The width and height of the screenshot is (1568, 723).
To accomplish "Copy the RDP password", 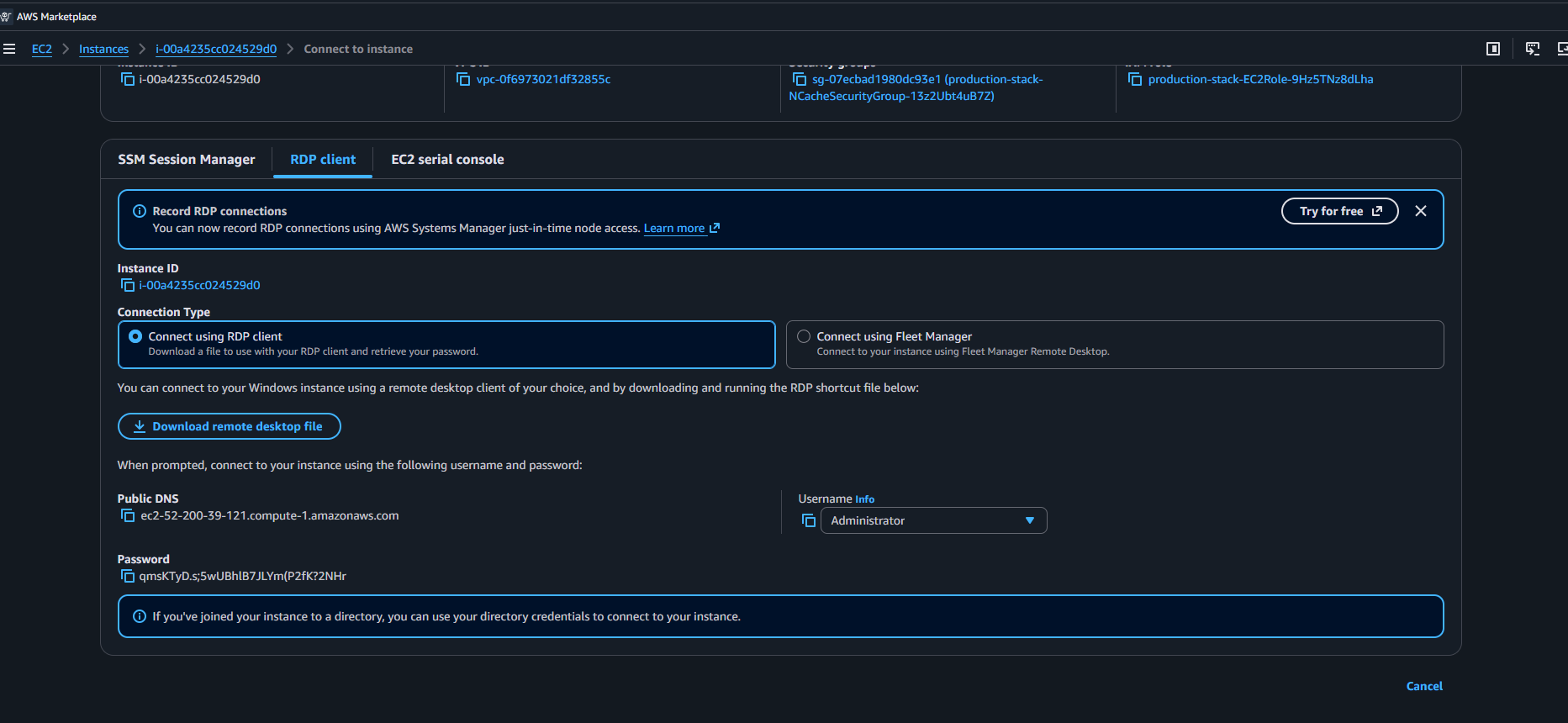I will pyautogui.click(x=128, y=576).
